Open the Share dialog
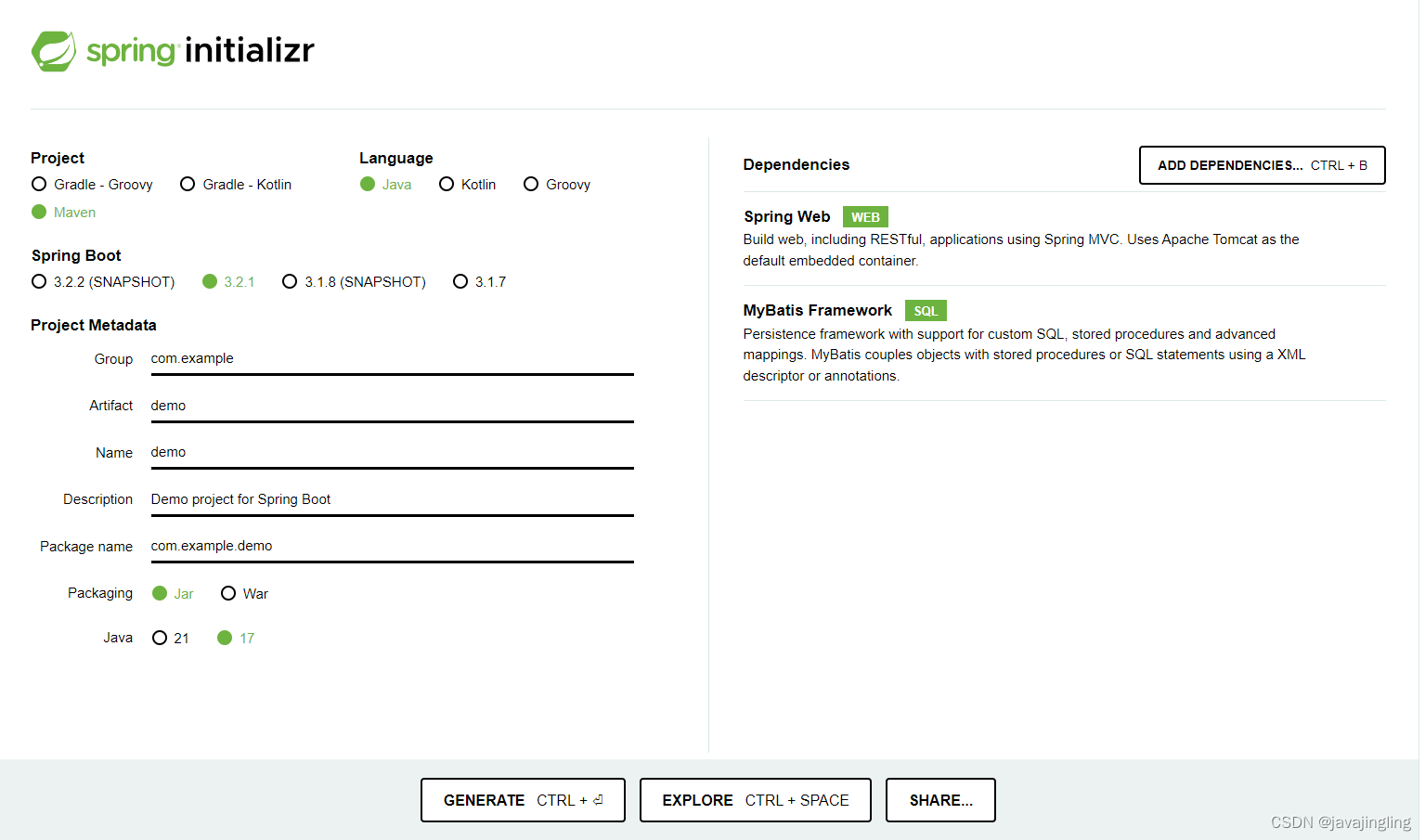 pos(940,800)
